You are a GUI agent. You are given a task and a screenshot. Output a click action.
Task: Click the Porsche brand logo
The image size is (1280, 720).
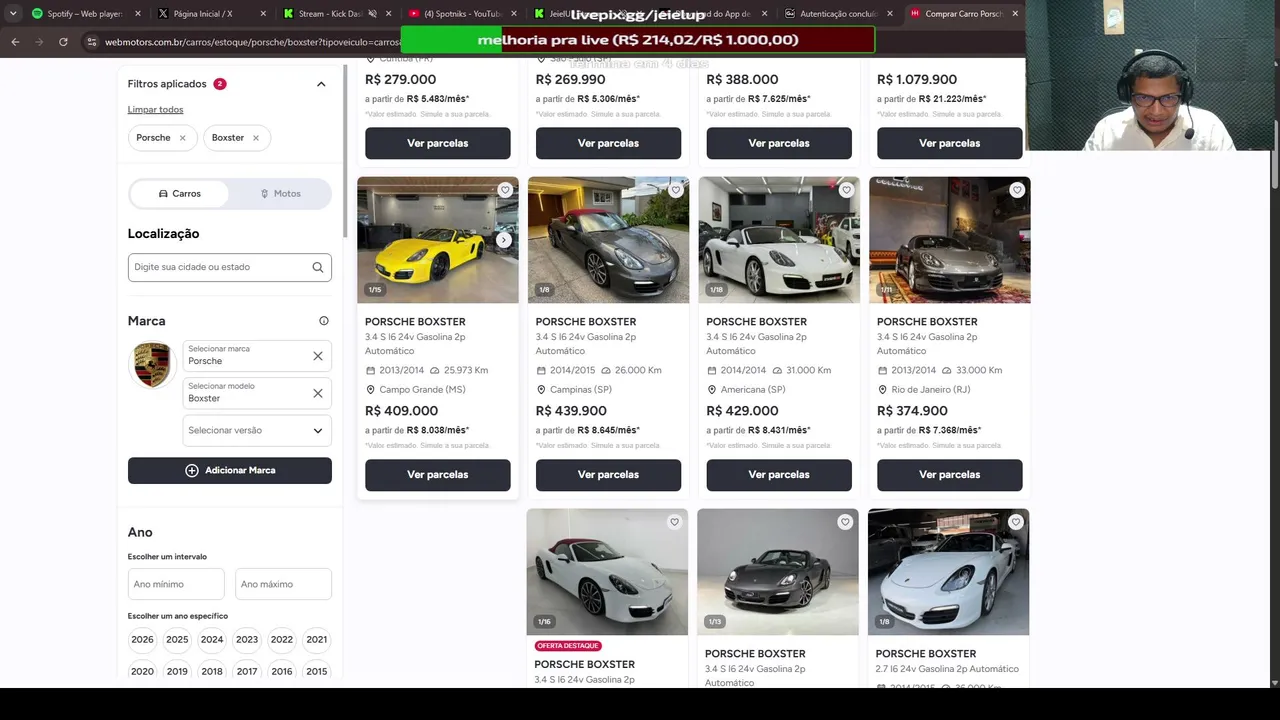tap(153, 364)
